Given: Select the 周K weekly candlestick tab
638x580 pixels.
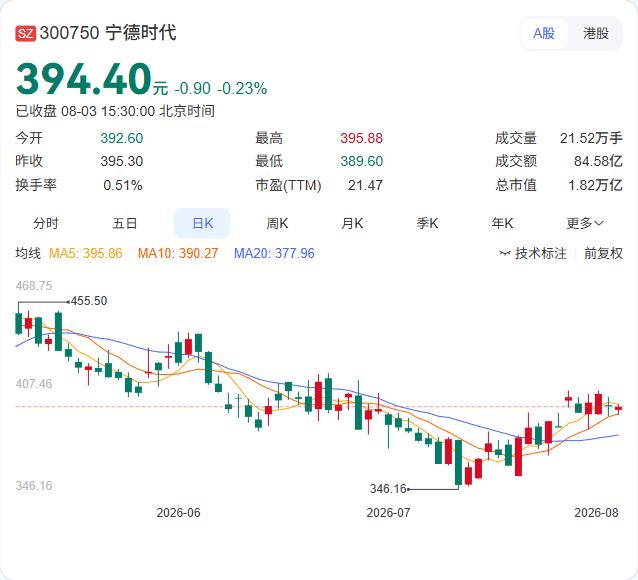Looking at the screenshot, I should coord(277,223).
